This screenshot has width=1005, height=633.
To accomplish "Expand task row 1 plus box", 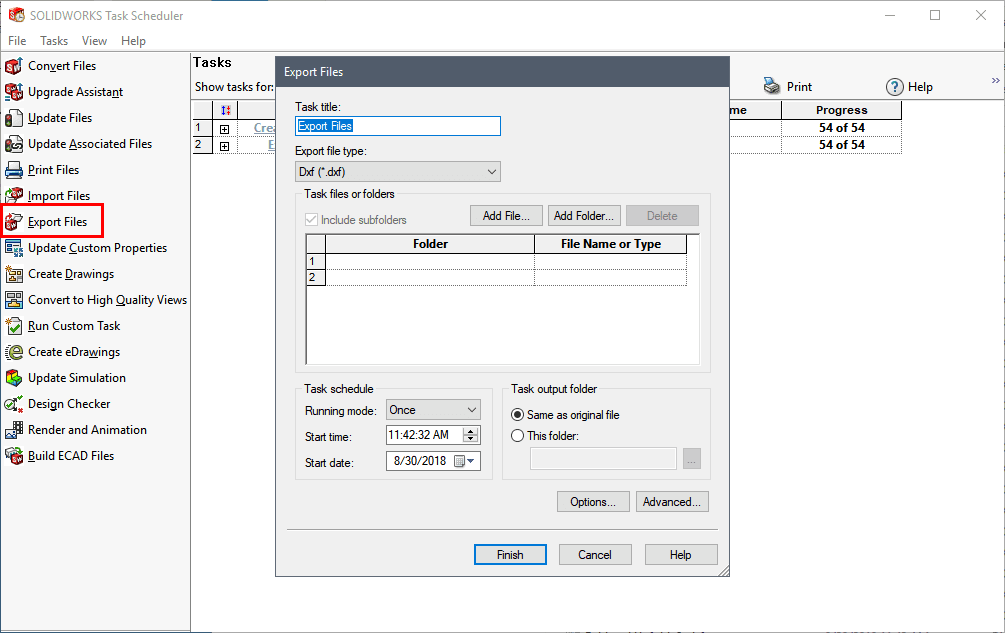I will click(x=224, y=129).
